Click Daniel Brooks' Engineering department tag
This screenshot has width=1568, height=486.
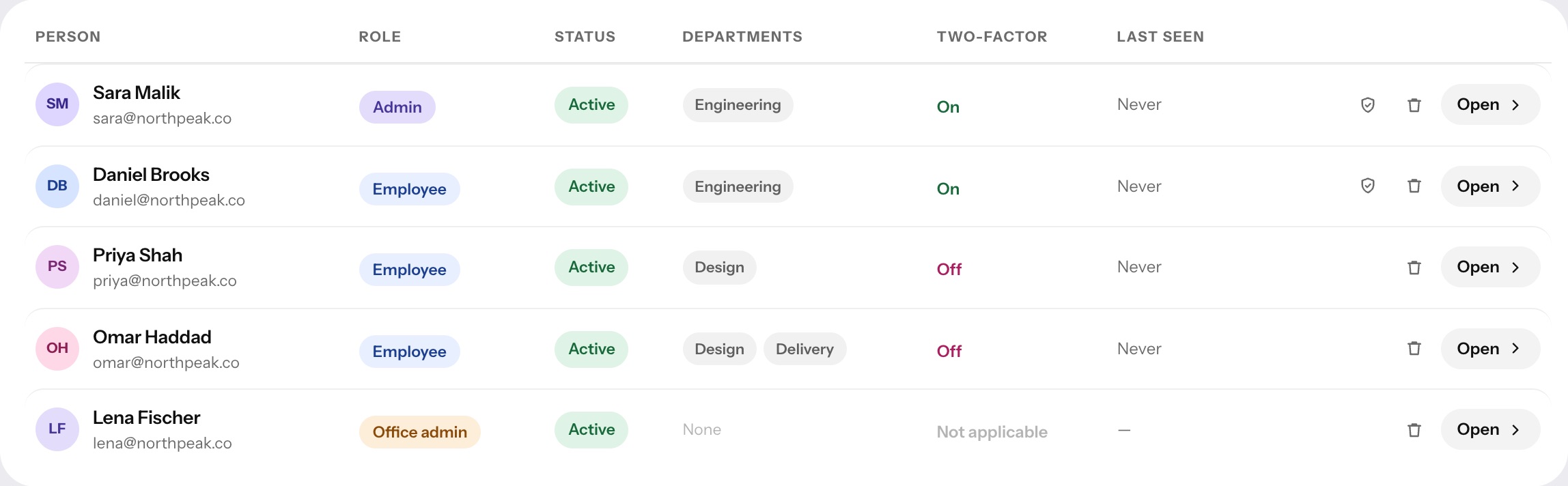click(738, 186)
